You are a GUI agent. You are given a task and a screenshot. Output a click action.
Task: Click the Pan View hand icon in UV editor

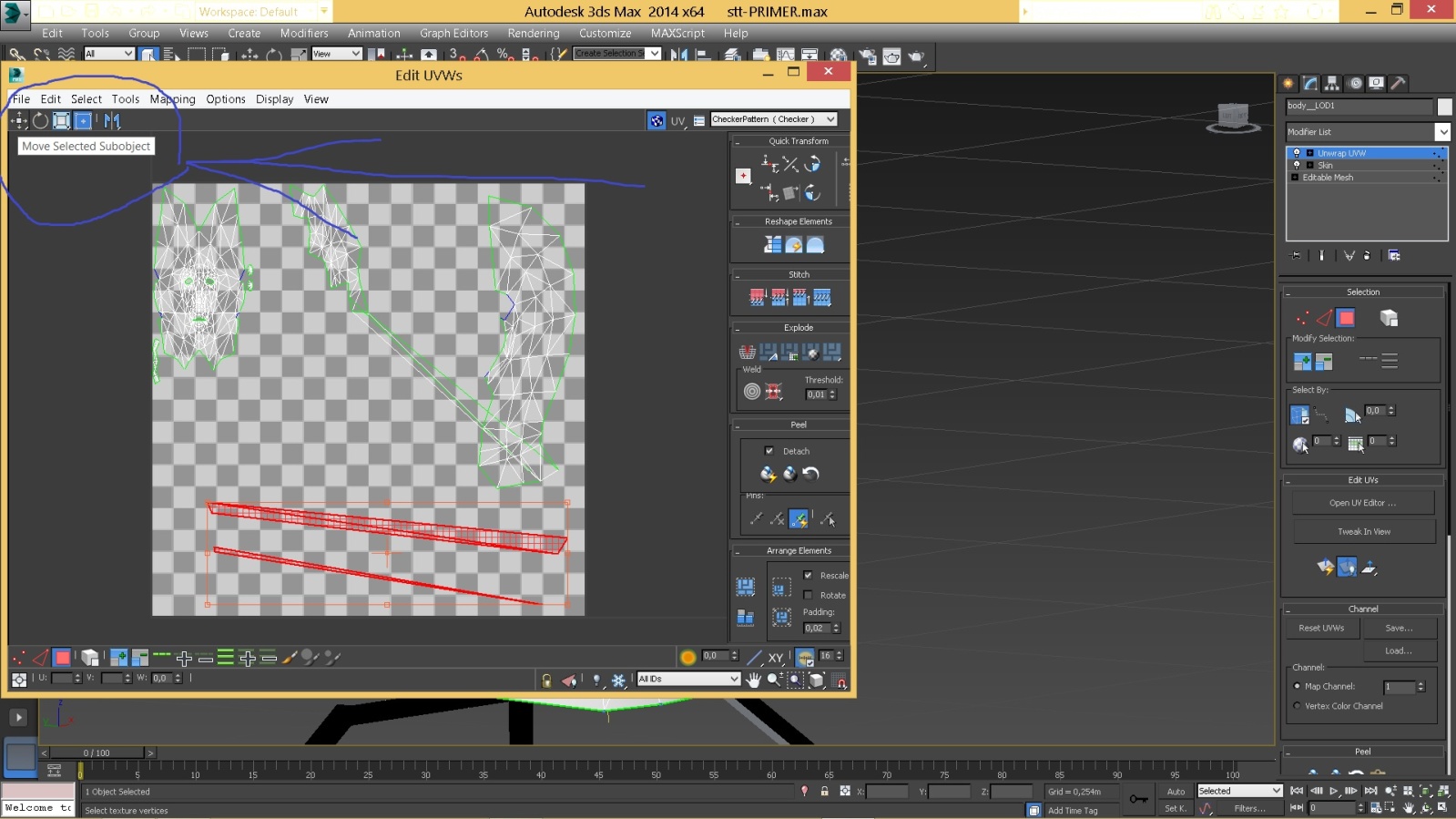click(753, 680)
